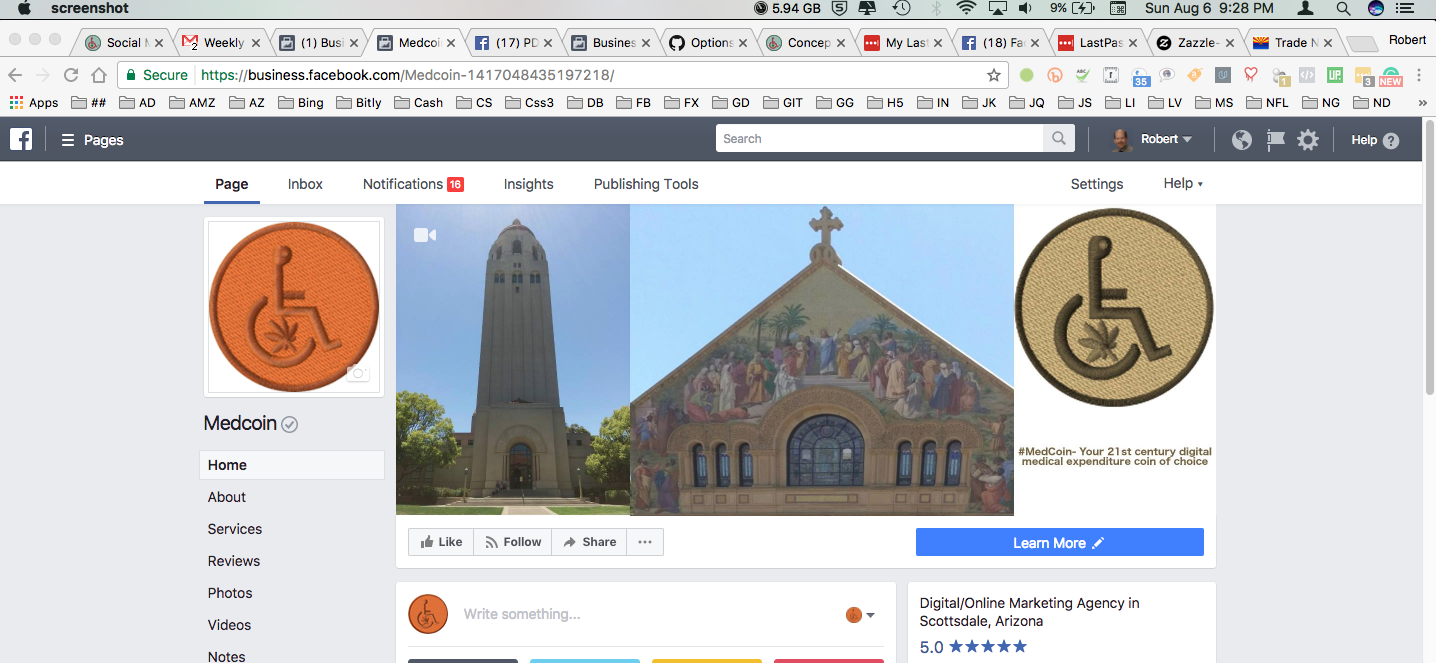Open the volume menu bar icon
This screenshot has height=663, width=1436.
1025,8
